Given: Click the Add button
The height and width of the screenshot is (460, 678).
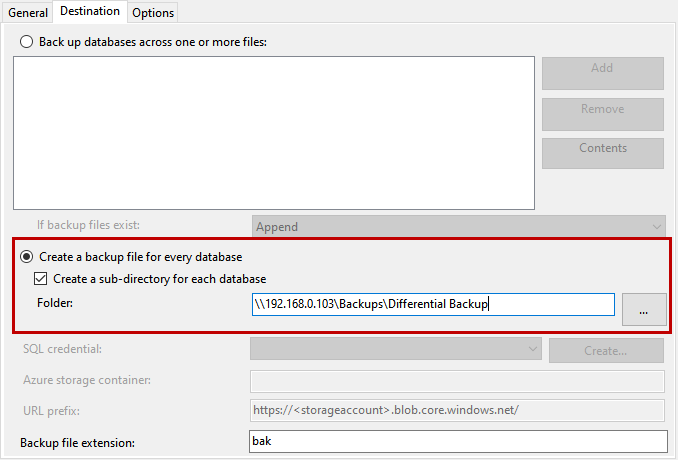Looking at the screenshot, I should point(602,73).
